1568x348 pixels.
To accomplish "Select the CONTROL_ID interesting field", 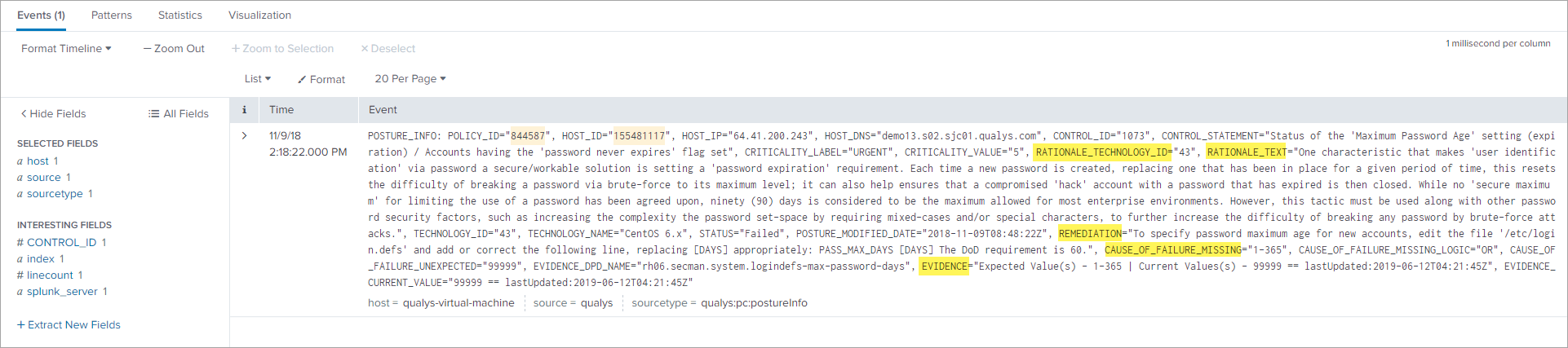I will point(61,243).
